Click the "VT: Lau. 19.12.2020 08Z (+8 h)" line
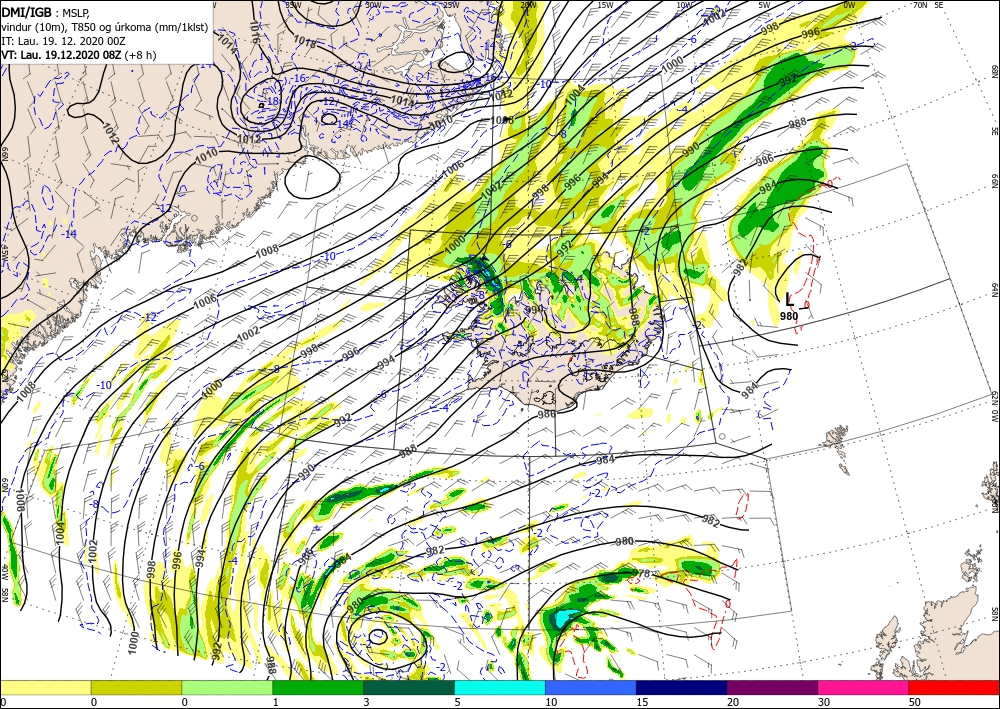1000x709 pixels. [78, 55]
